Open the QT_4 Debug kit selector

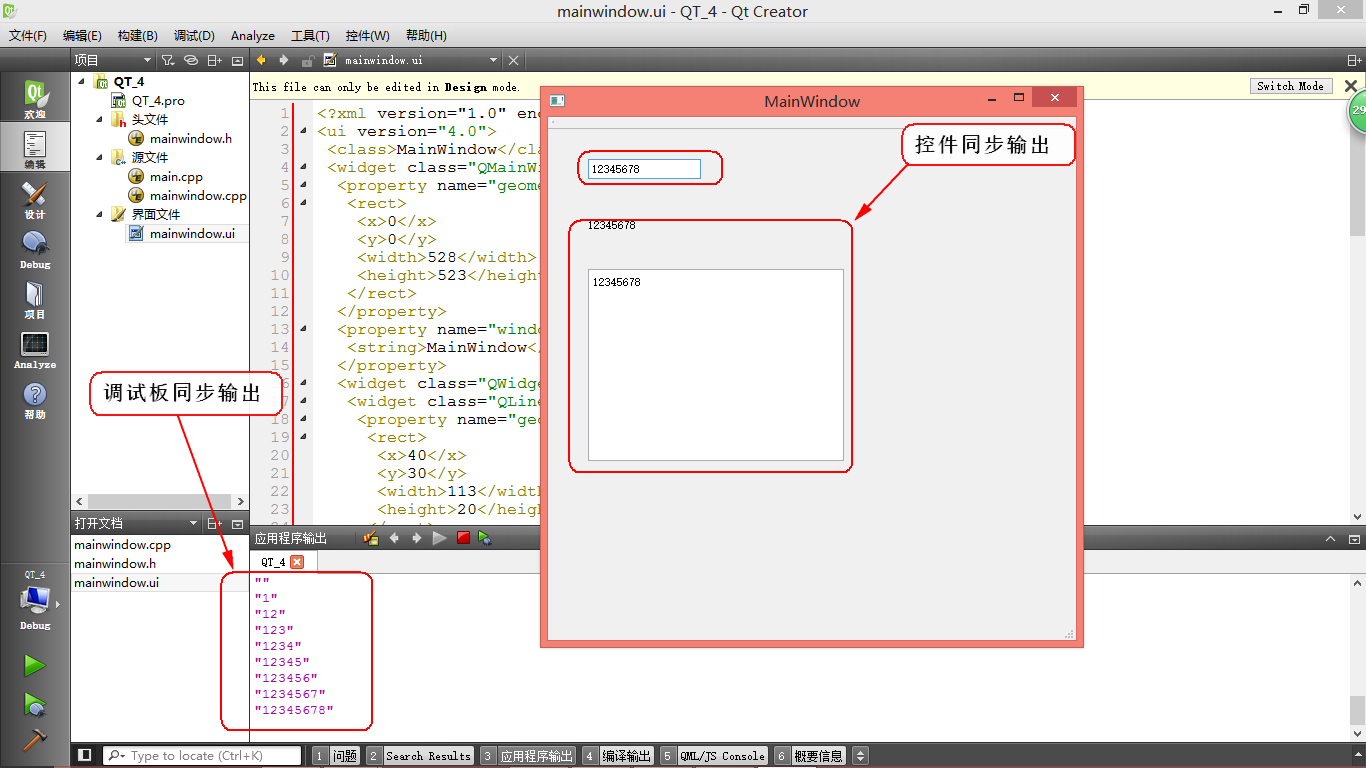pos(35,601)
